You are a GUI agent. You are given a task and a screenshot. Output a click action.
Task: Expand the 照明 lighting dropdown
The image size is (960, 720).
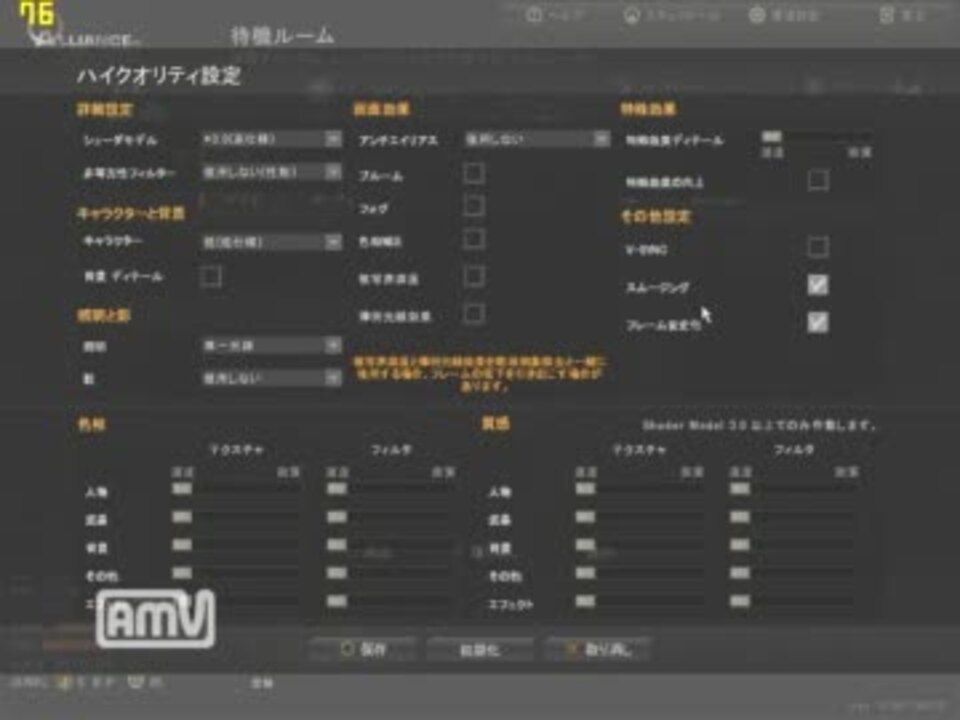(x=271, y=345)
